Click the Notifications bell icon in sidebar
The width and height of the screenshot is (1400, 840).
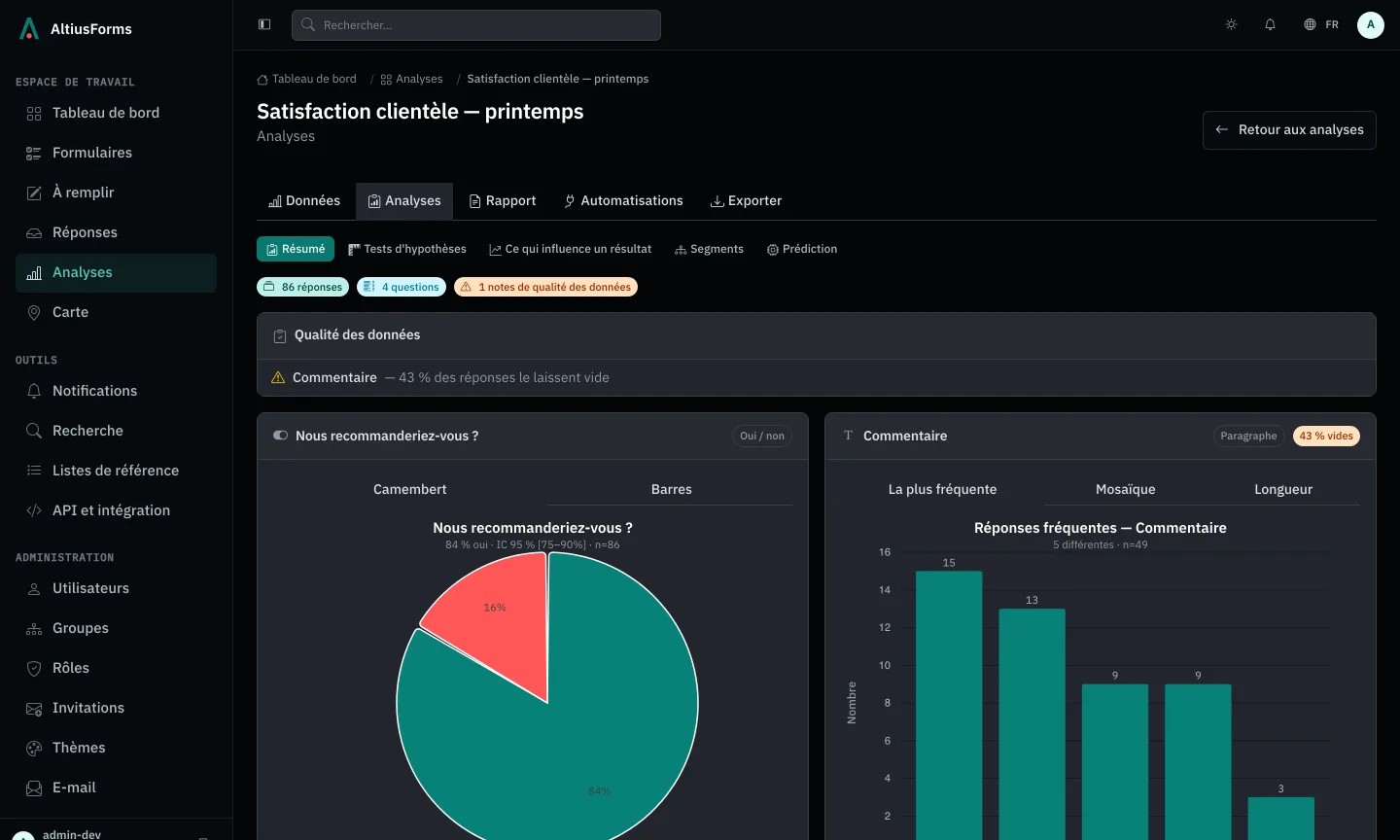pos(34,391)
